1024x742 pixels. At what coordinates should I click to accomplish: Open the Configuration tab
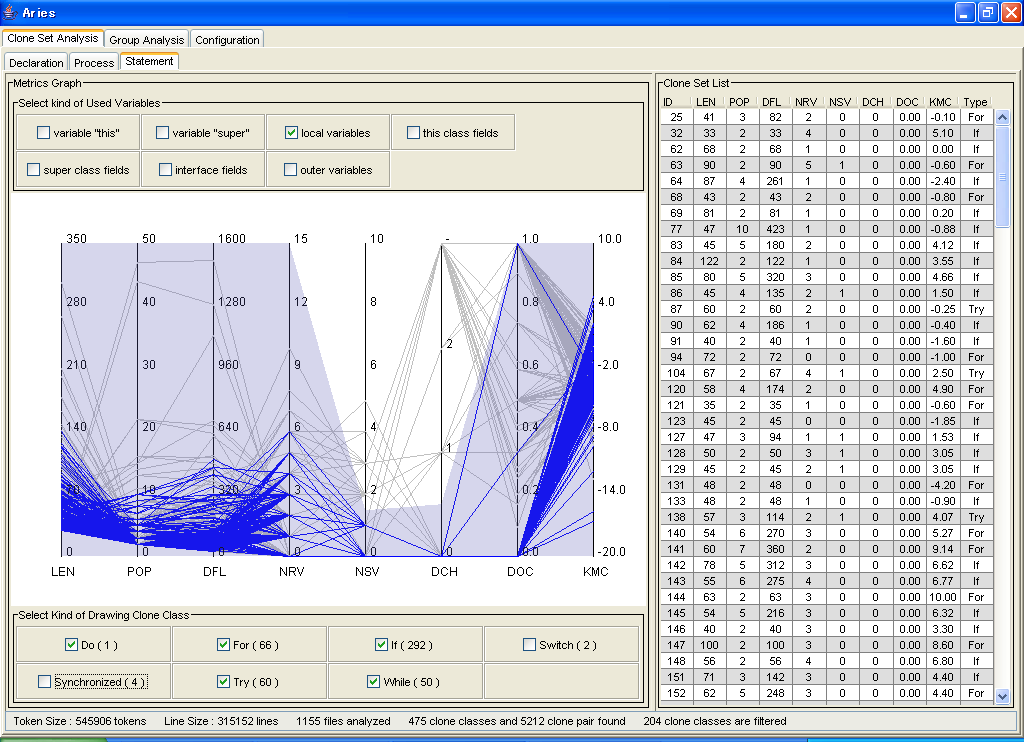pos(227,40)
